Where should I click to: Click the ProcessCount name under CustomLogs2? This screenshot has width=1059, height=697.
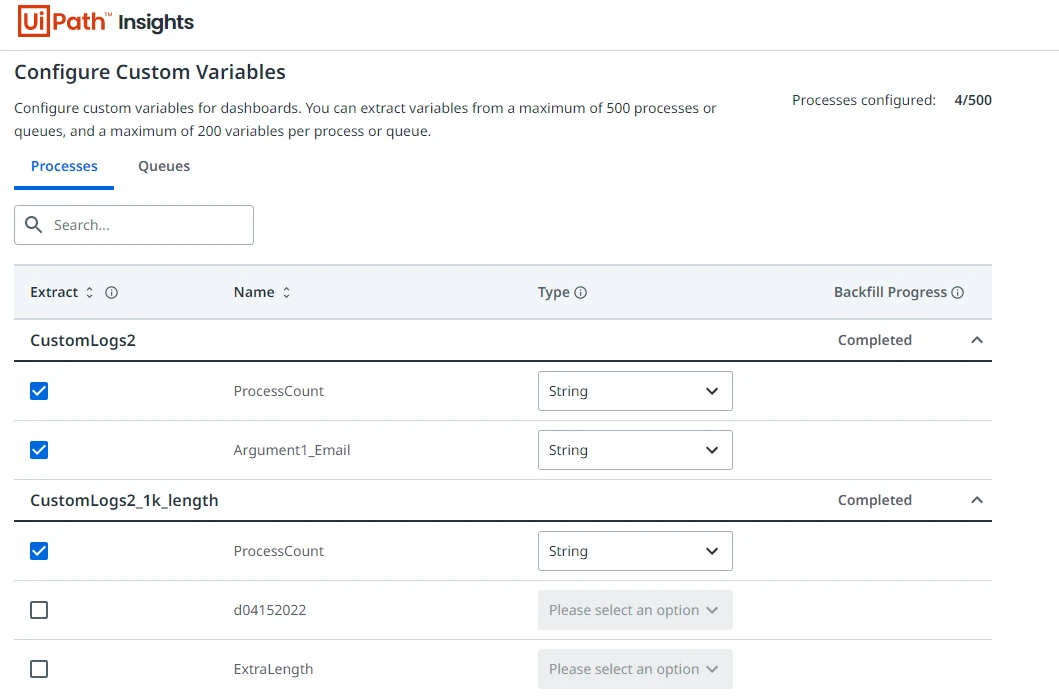pos(279,392)
